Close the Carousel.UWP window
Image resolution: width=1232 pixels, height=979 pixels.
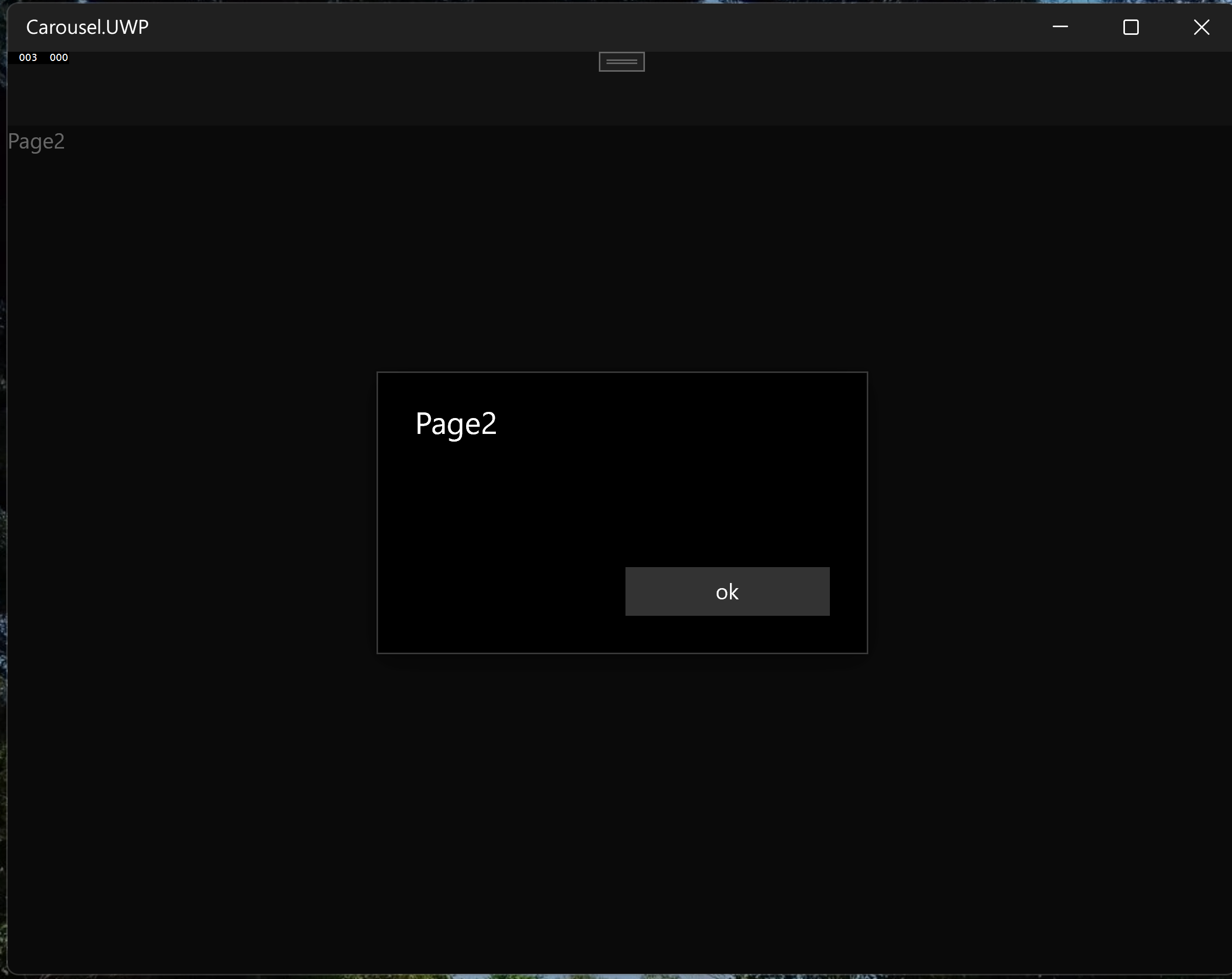1201,27
